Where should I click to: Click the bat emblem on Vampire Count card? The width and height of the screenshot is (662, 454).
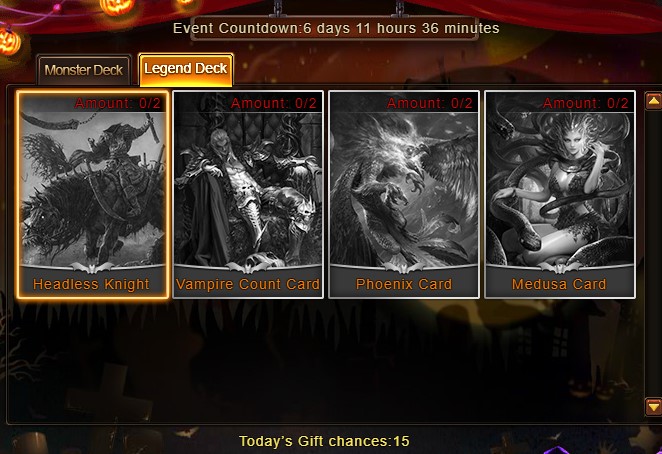coord(248,267)
